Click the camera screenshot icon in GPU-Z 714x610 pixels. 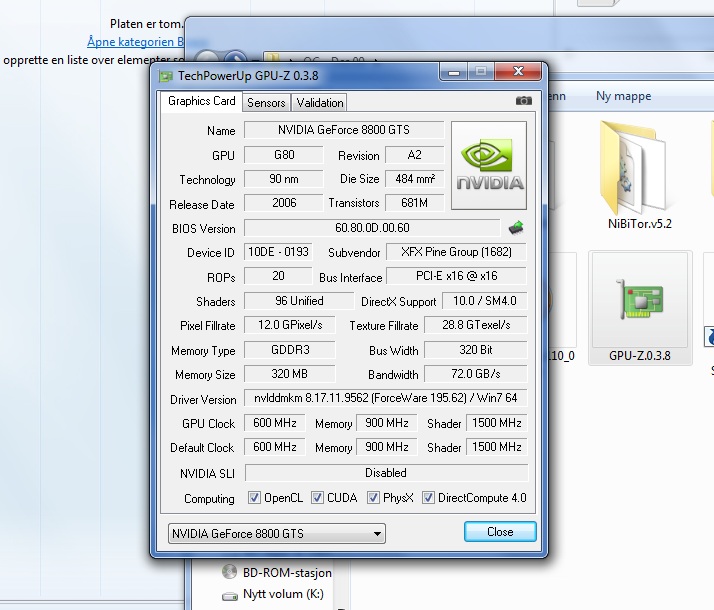coord(523,101)
